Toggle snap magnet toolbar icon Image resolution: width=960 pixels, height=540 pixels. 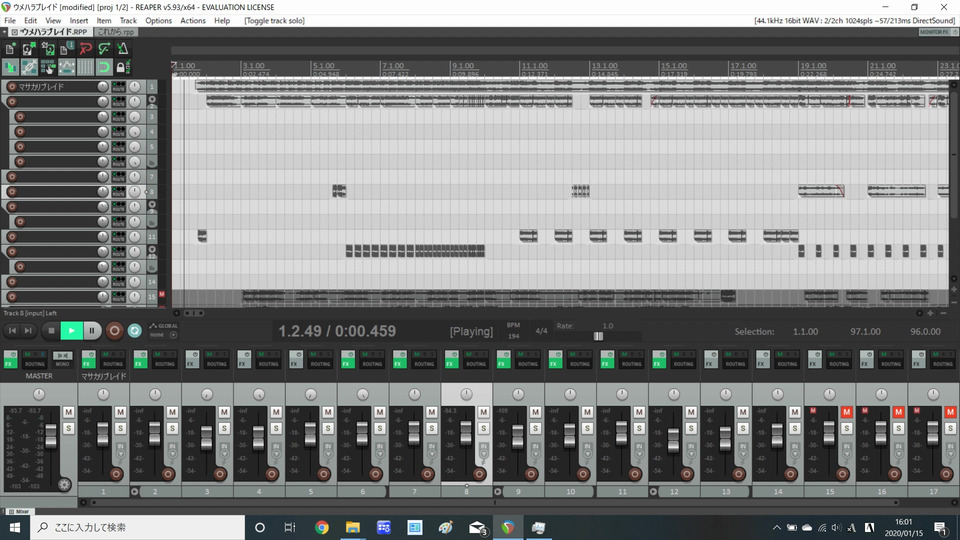click(103, 67)
